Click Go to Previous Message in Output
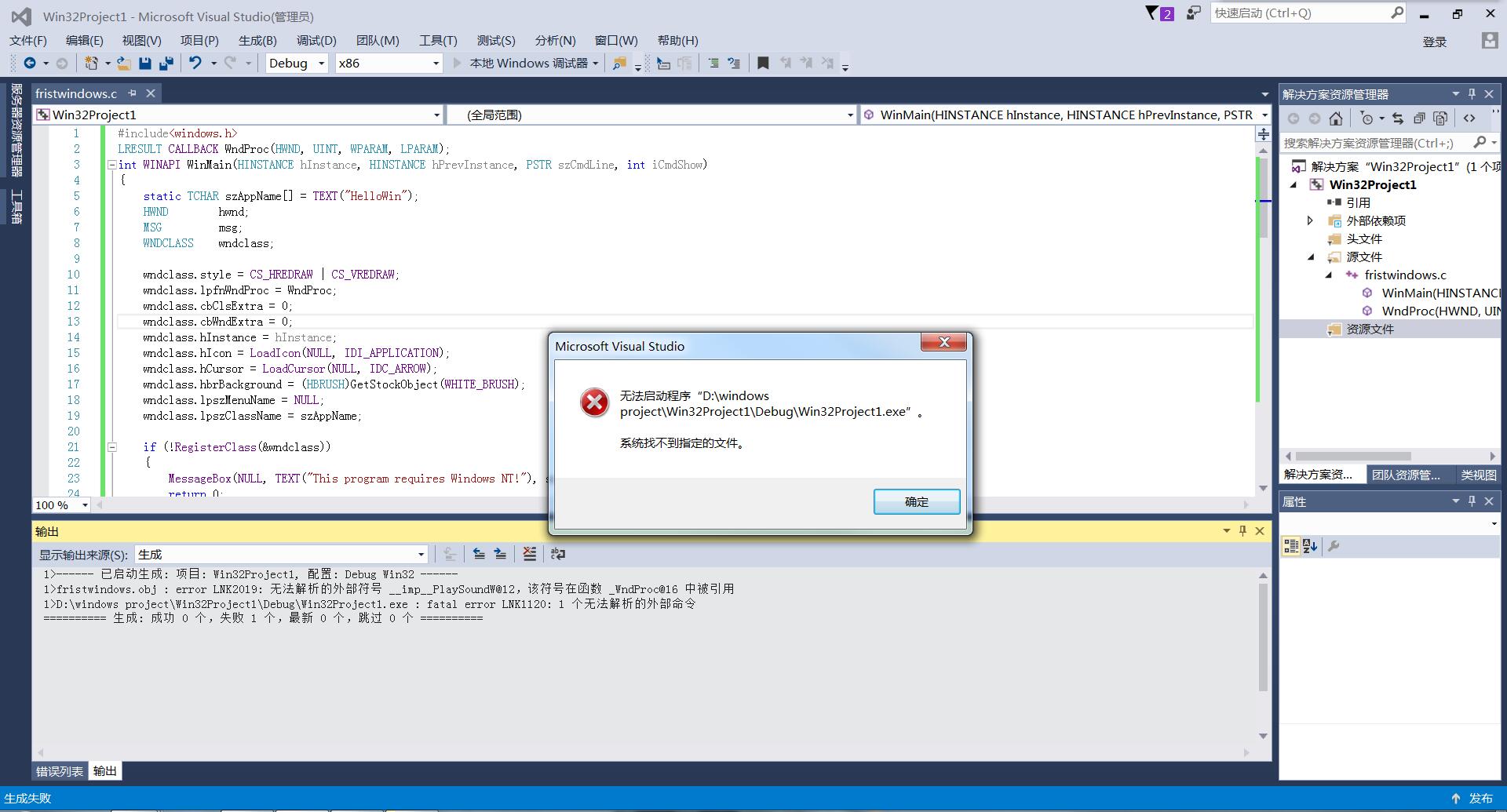This screenshot has width=1507, height=812. coord(479,554)
